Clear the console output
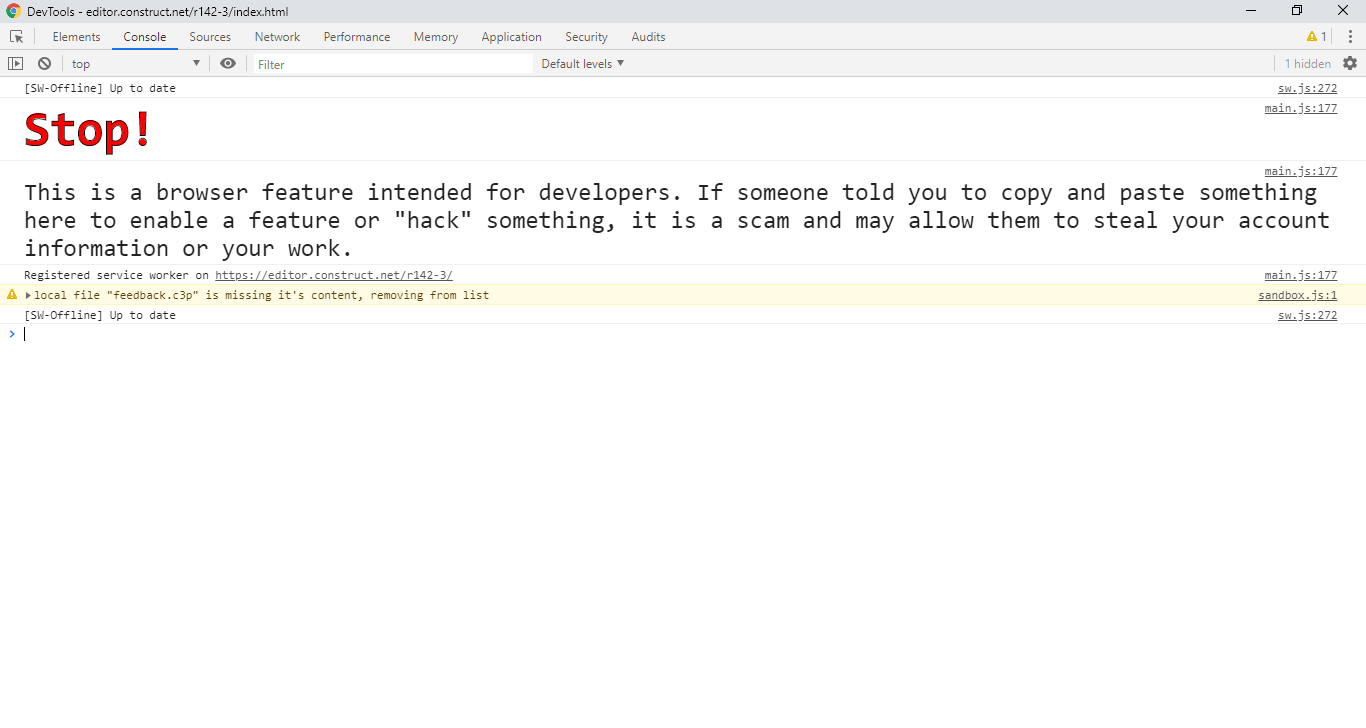 pos(44,62)
